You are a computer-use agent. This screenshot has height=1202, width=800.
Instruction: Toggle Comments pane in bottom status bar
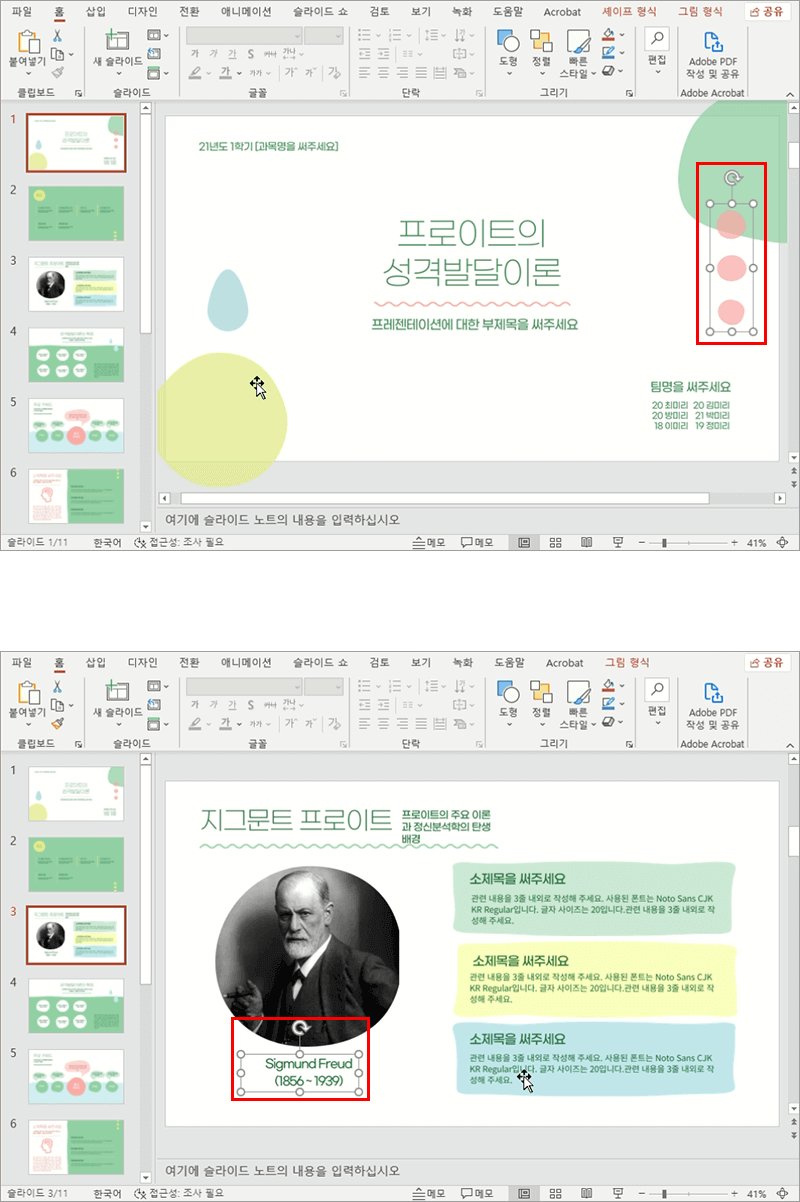(477, 1193)
